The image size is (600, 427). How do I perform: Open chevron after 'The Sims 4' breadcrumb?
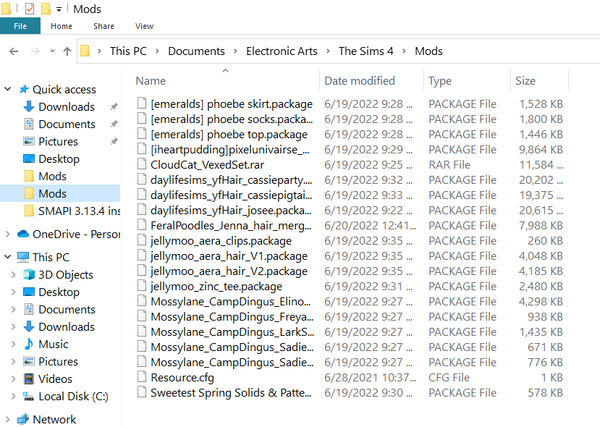(404, 51)
